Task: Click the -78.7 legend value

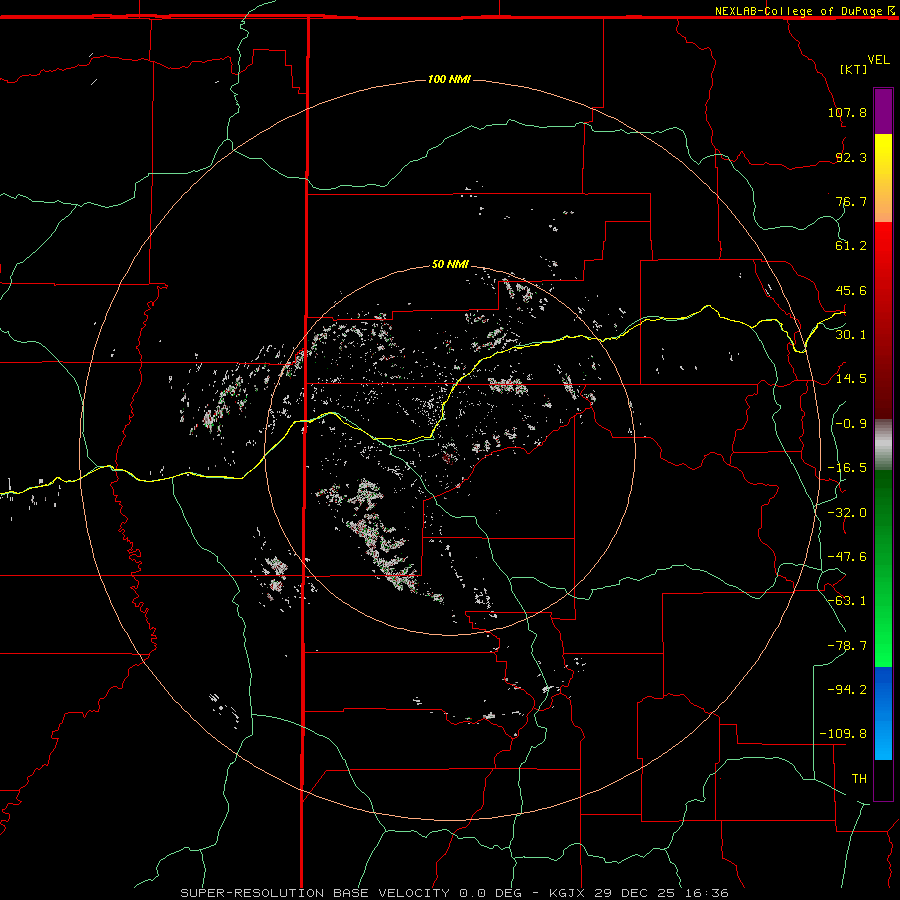Action: click(847, 645)
